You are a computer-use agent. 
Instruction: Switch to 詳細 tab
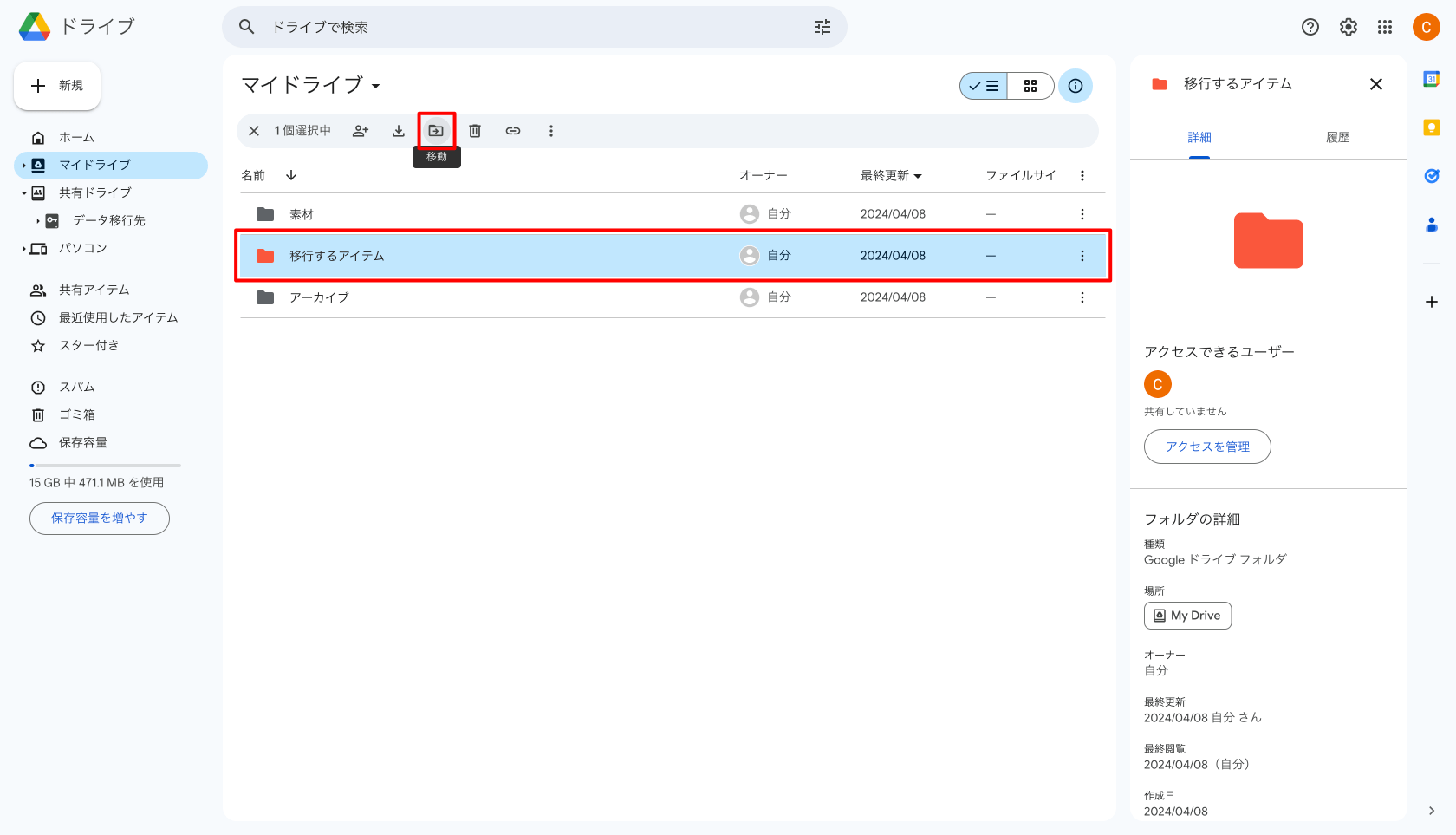pos(1199,138)
